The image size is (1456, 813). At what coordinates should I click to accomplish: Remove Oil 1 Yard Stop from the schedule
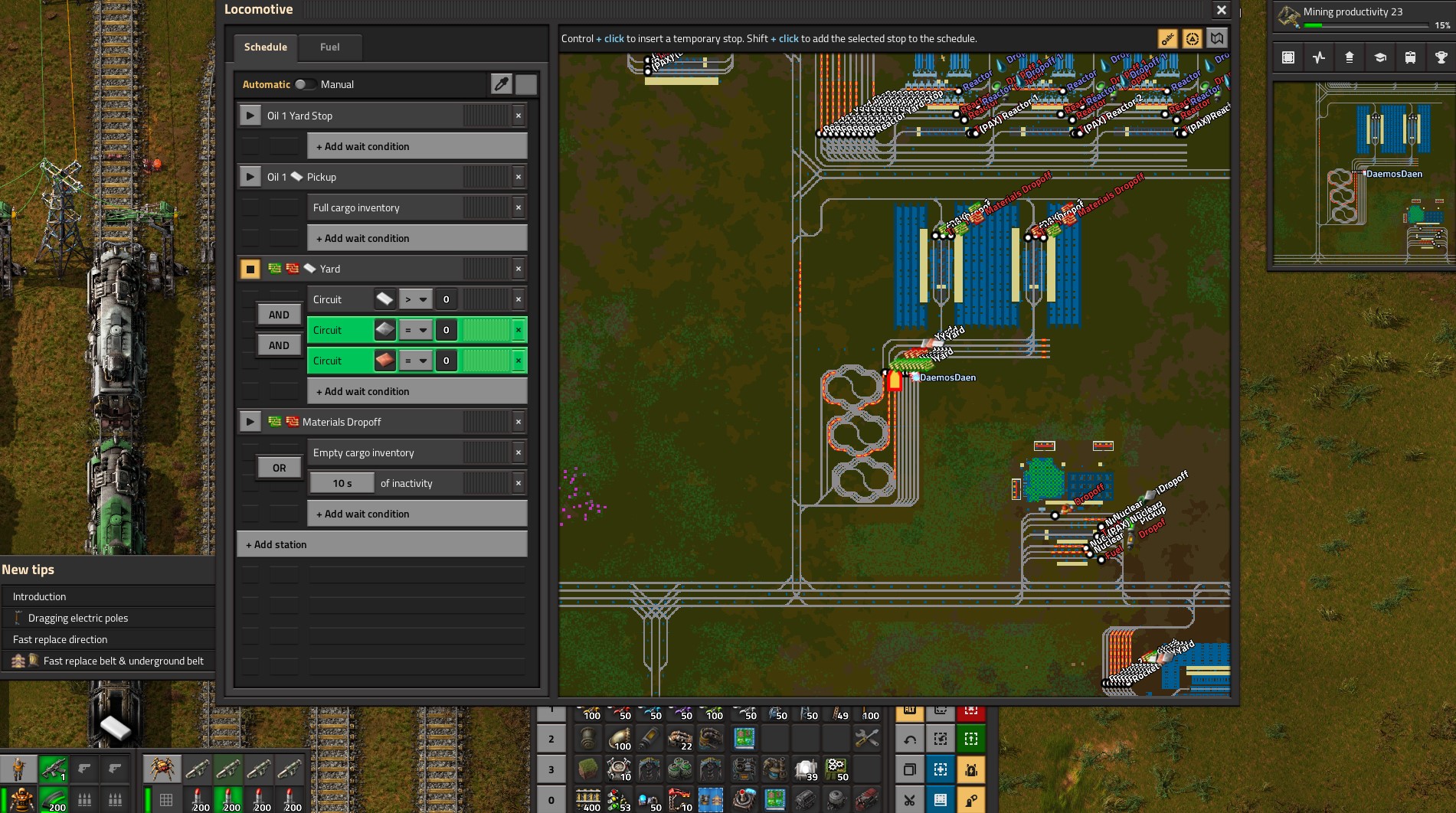pos(519,116)
